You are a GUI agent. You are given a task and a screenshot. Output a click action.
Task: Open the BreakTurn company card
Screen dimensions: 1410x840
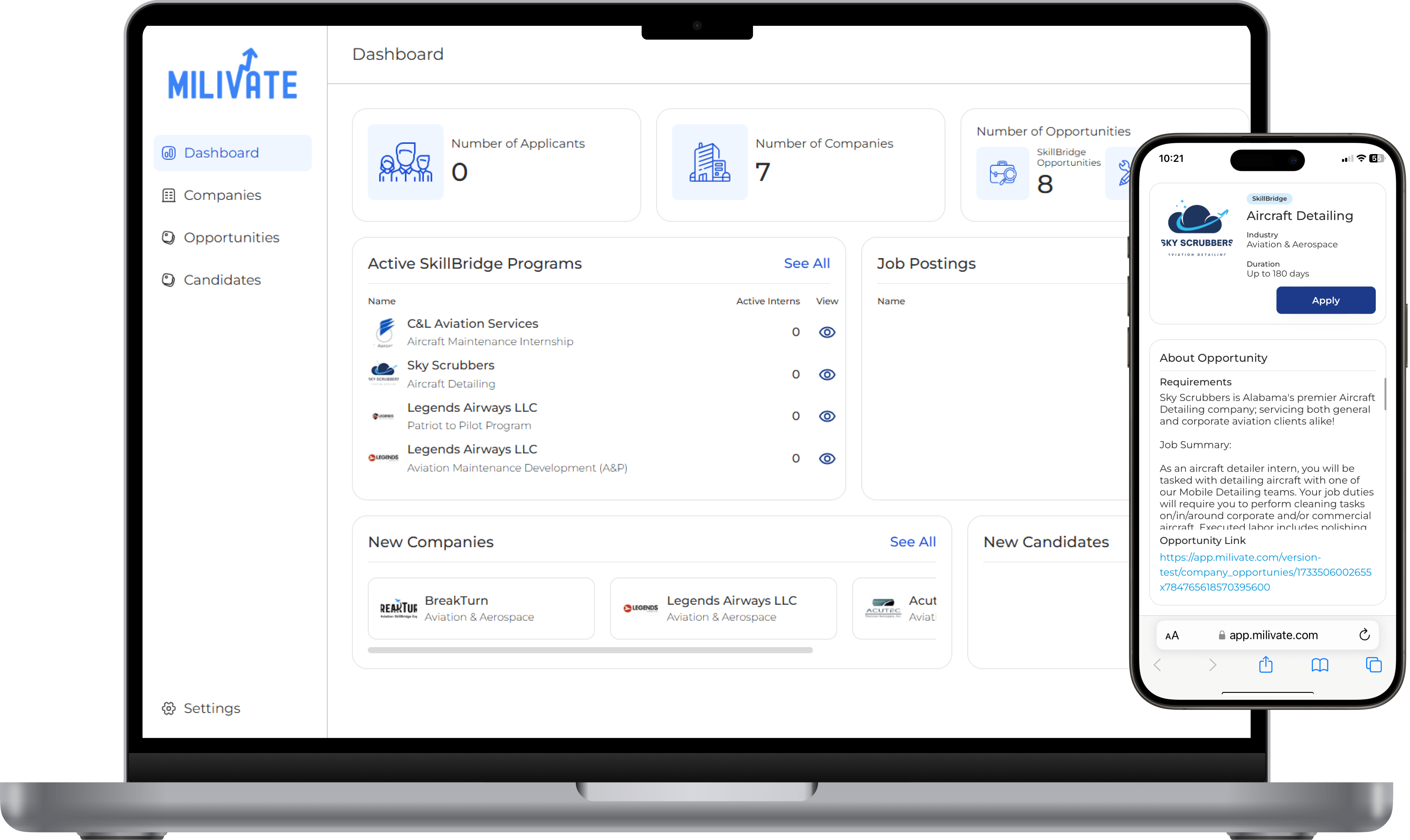tap(480, 608)
